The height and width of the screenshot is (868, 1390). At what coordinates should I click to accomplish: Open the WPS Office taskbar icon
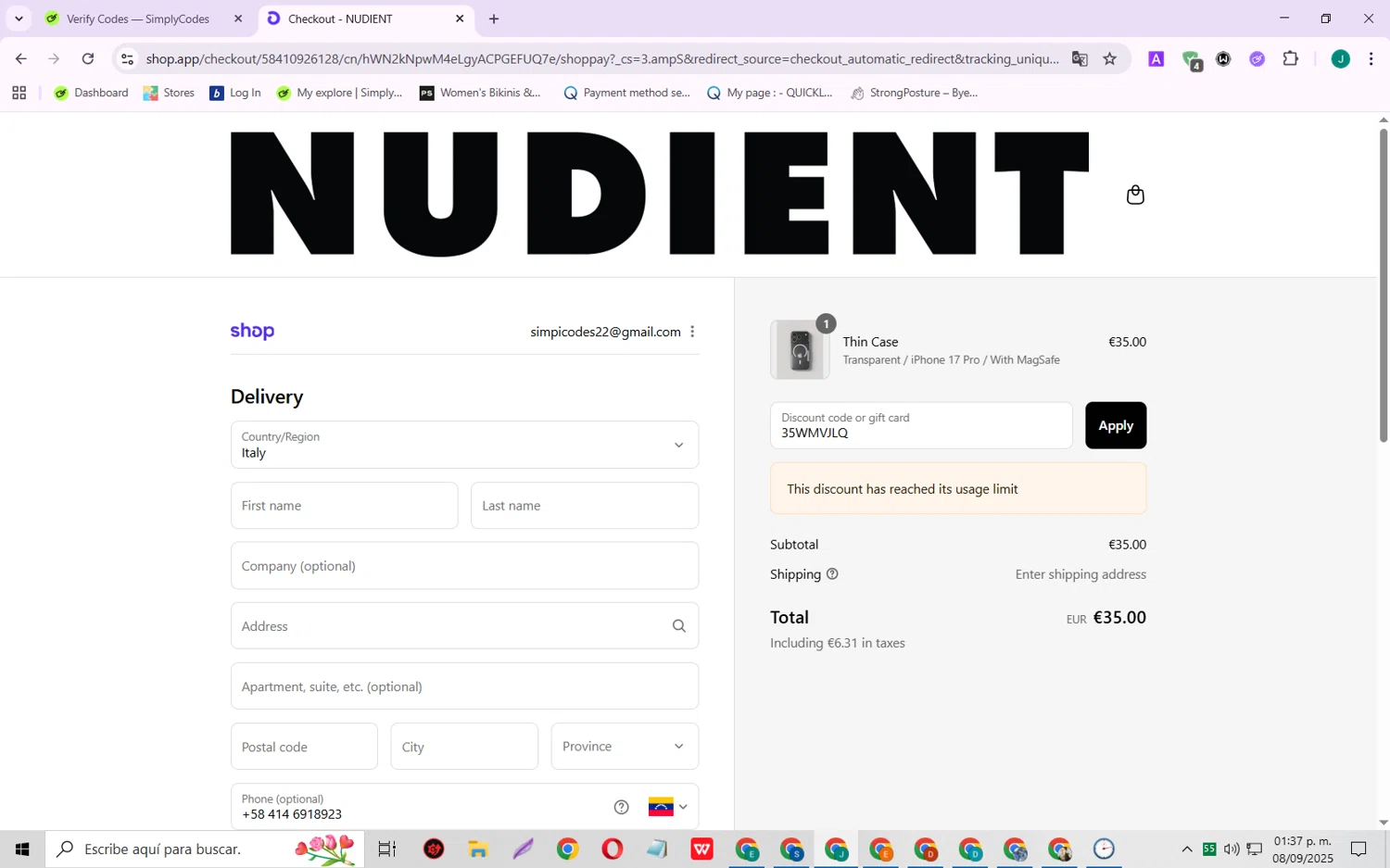[x=702, y=849]
